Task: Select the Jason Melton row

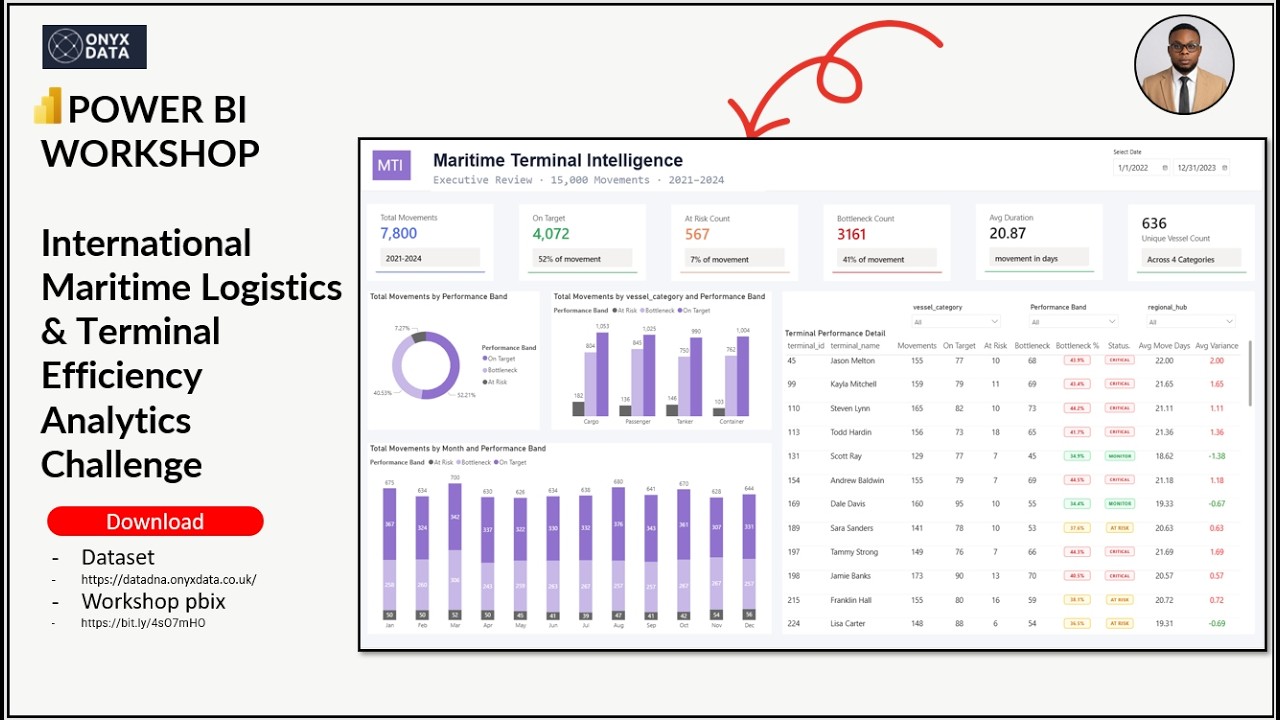Action: tap(1014, 360)
